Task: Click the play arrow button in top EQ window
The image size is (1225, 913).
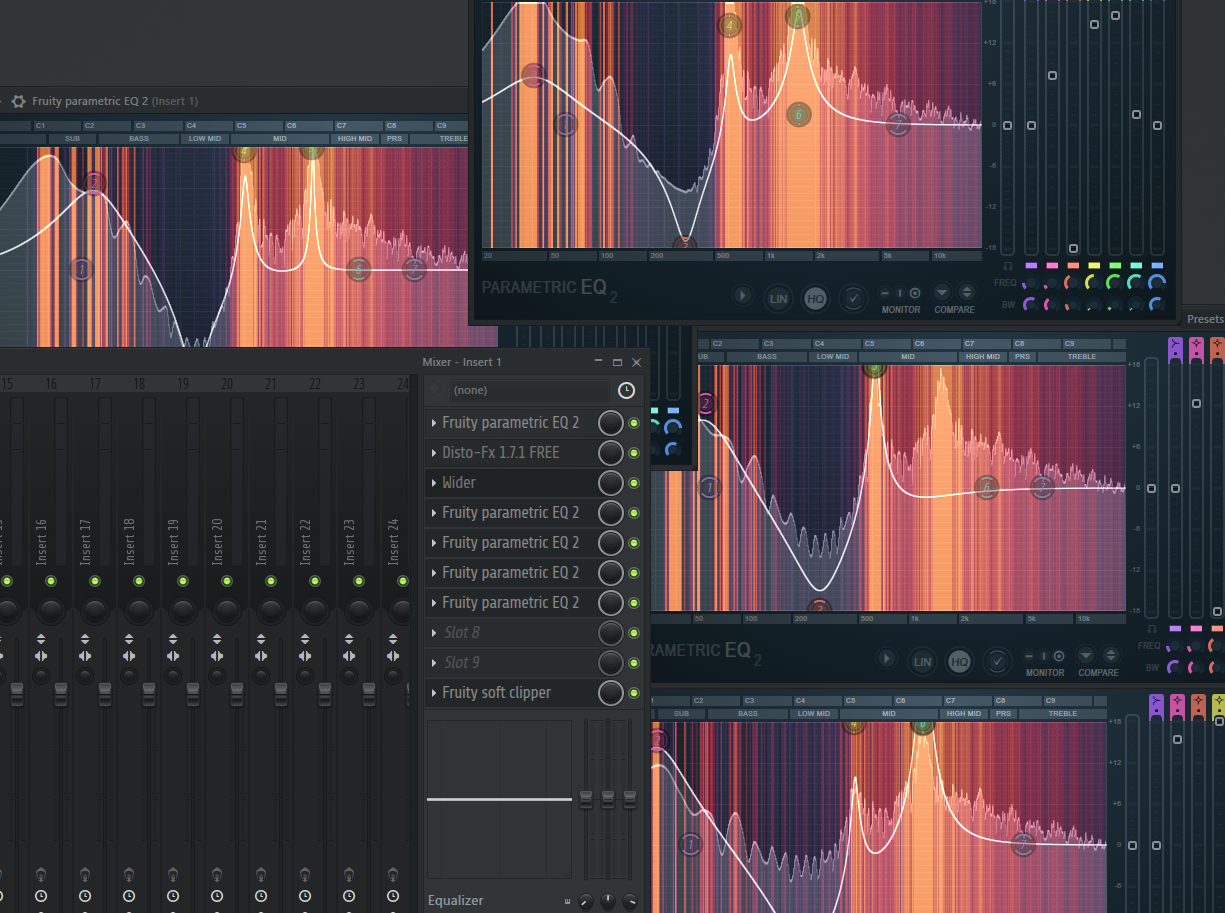Action: (x=742, y=296)
